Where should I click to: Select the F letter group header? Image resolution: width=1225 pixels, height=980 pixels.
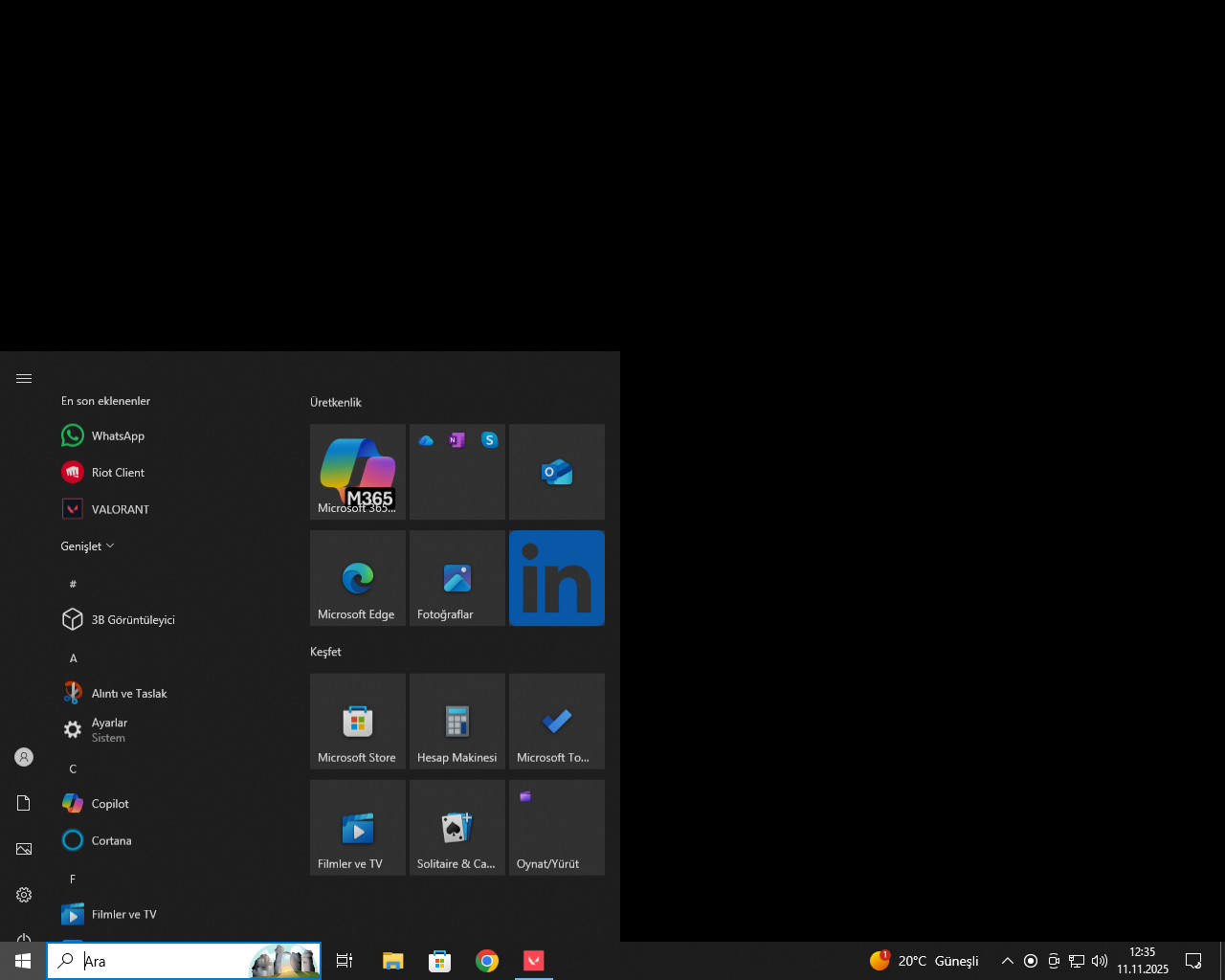click(73, 879)
